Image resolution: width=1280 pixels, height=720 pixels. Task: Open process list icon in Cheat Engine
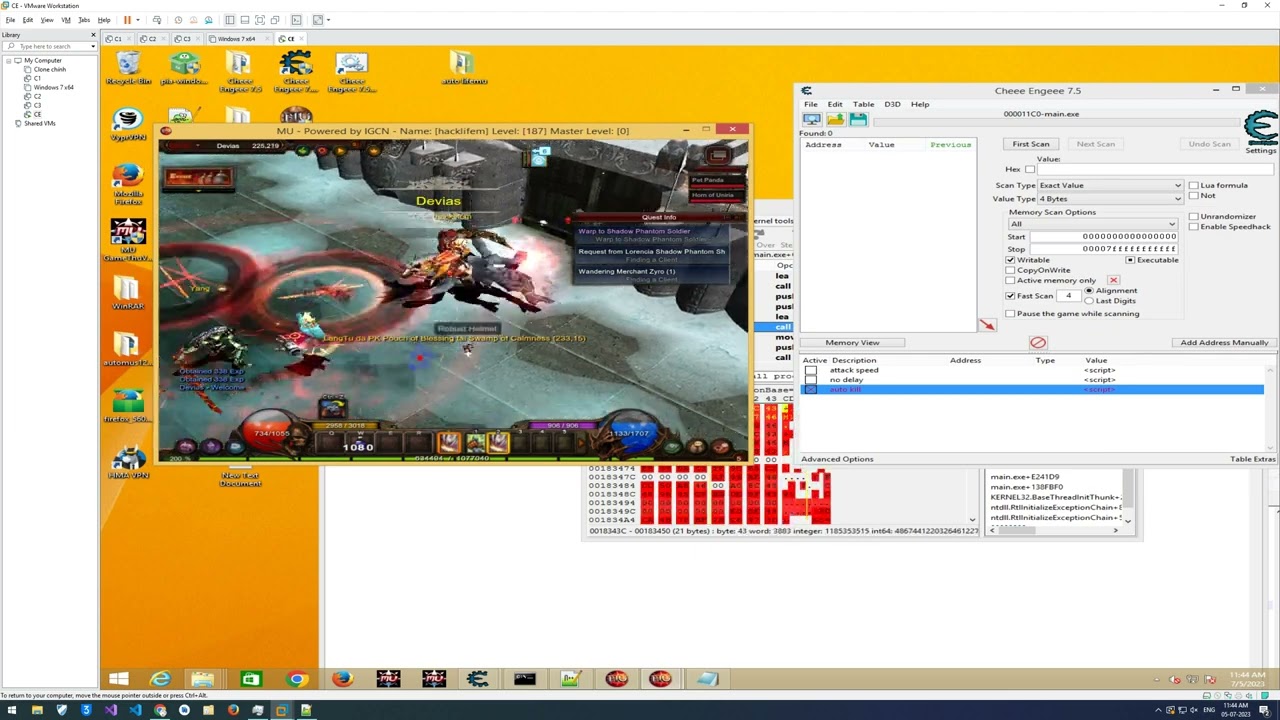click(812, 120)
